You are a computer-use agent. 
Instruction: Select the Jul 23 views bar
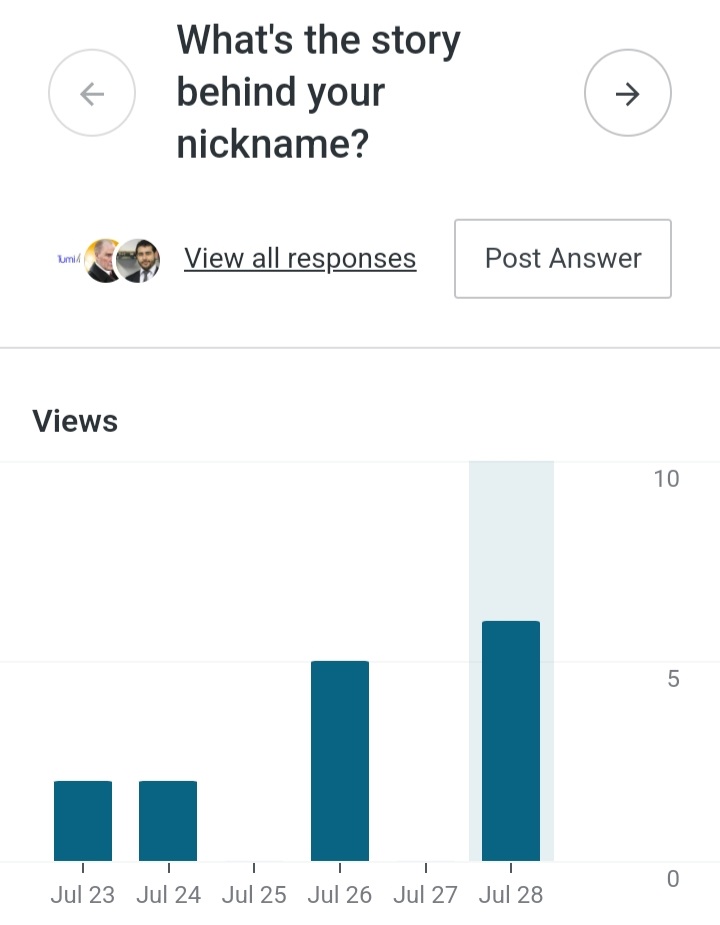pyautogui.click(x=83, y=820)
